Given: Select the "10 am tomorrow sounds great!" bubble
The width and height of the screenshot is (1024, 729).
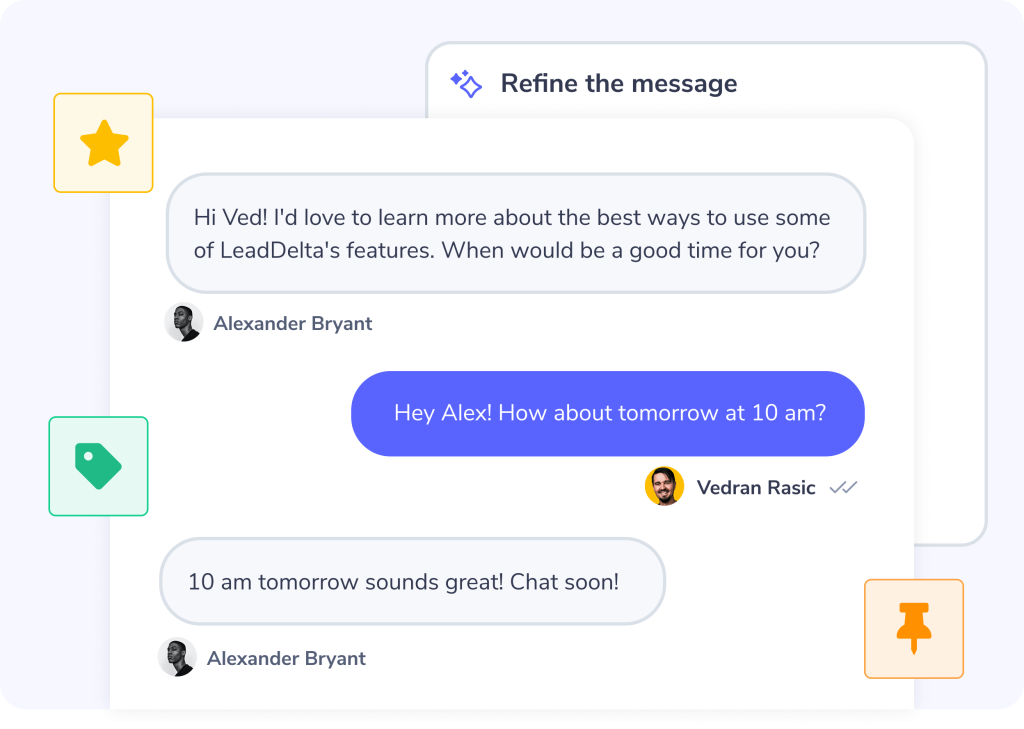Looking at the screenshot, I should tap(412, 582).
